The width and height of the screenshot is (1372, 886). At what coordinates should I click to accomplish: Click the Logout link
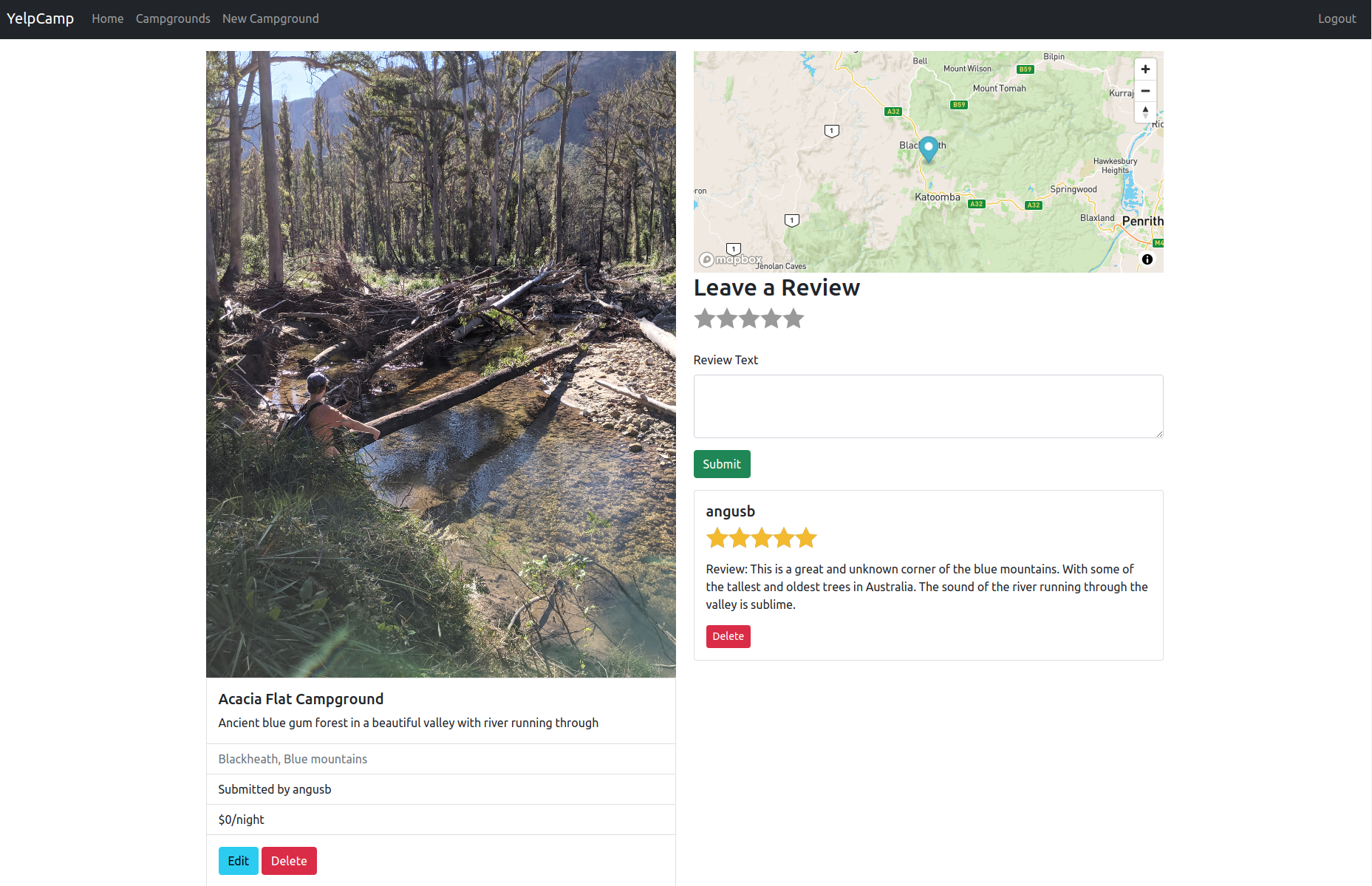1337,18
